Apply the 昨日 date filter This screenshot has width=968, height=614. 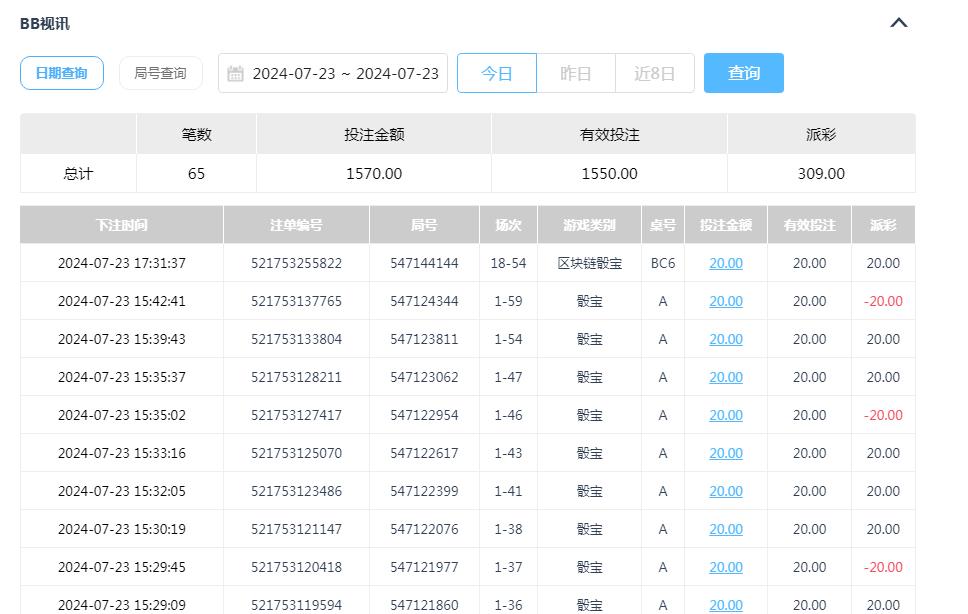(x=576, y=72)
